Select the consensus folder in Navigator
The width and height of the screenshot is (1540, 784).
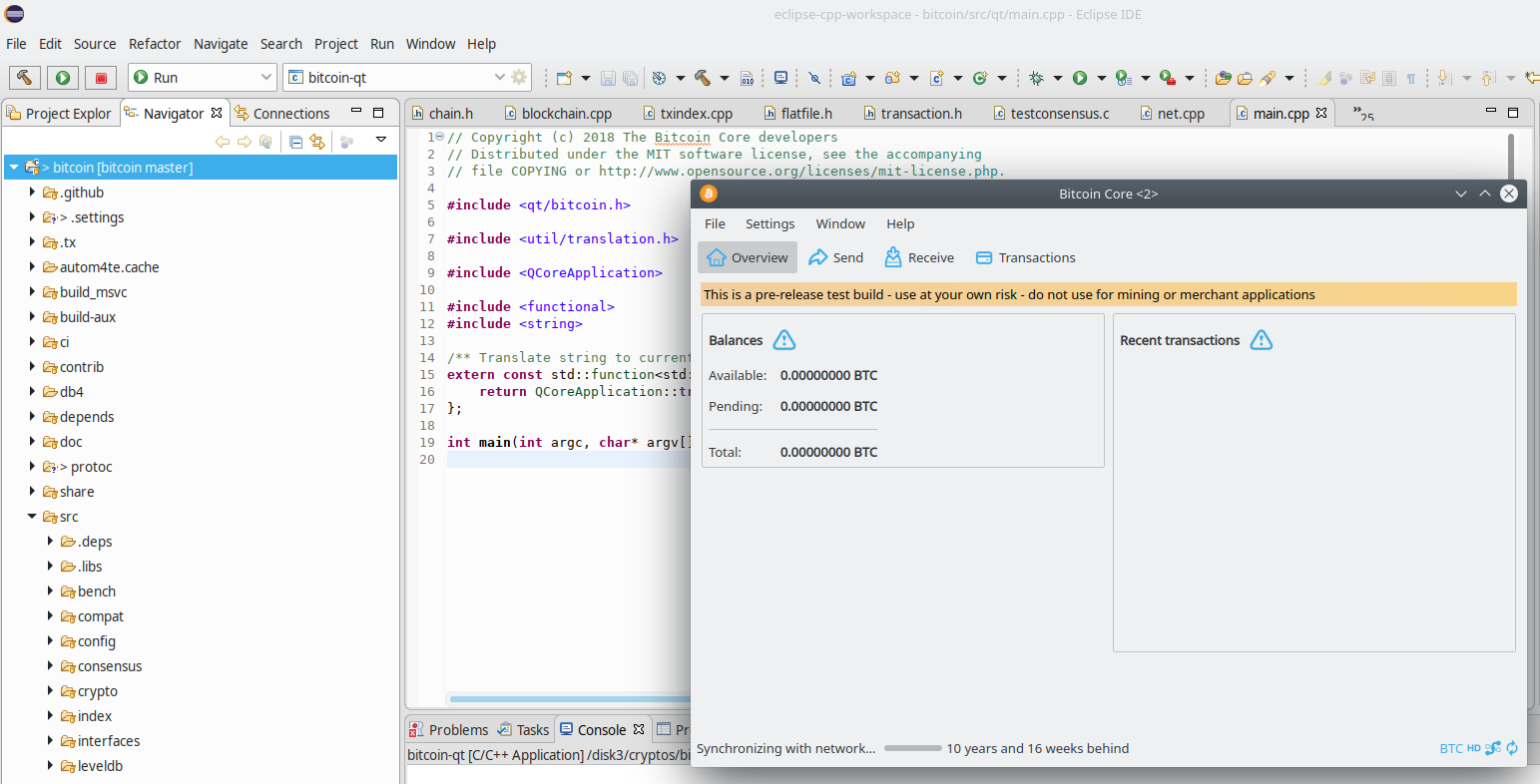click(x=110, y=665)
